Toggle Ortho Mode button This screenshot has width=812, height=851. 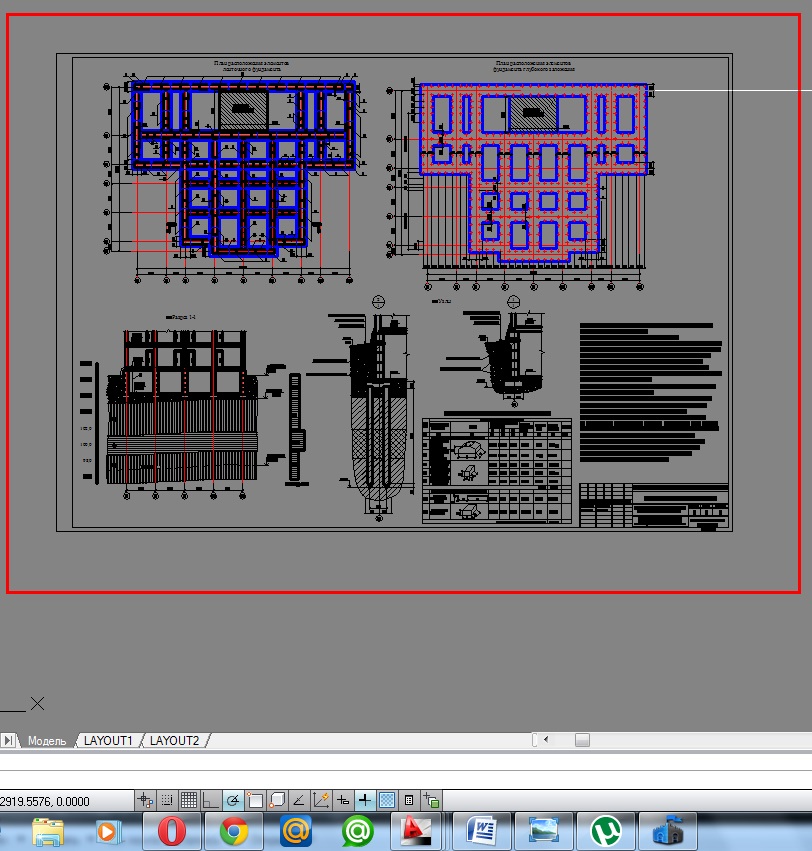click(211, 800)
